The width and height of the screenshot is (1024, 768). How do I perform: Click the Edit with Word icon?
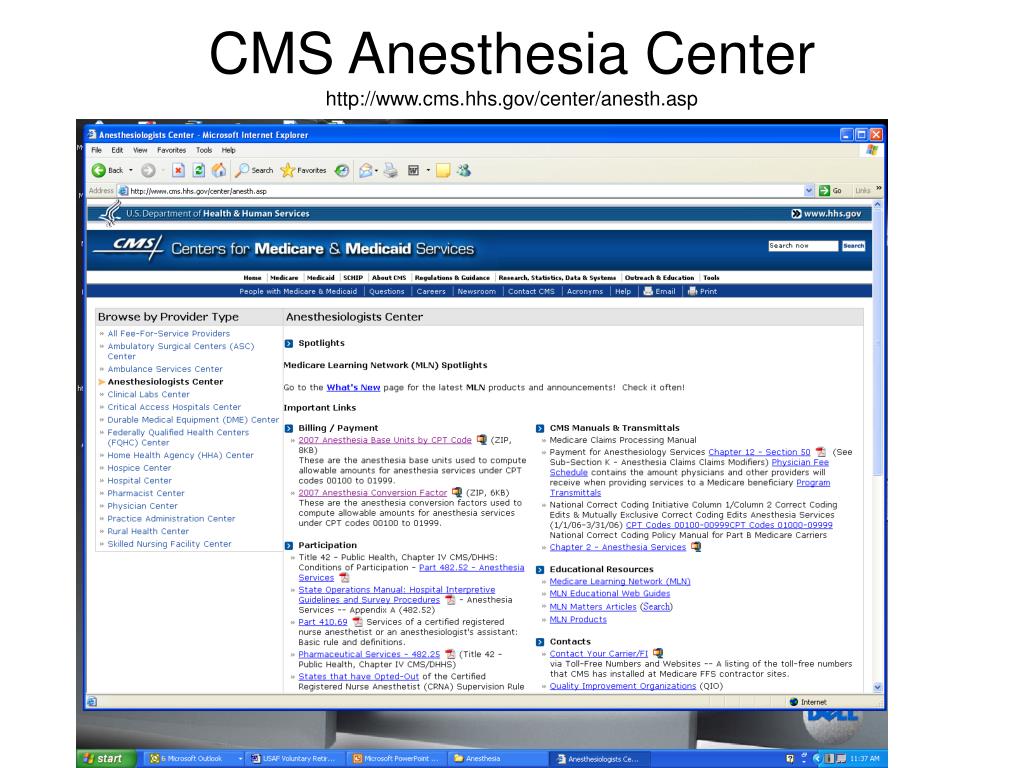[x=413, y=170]
